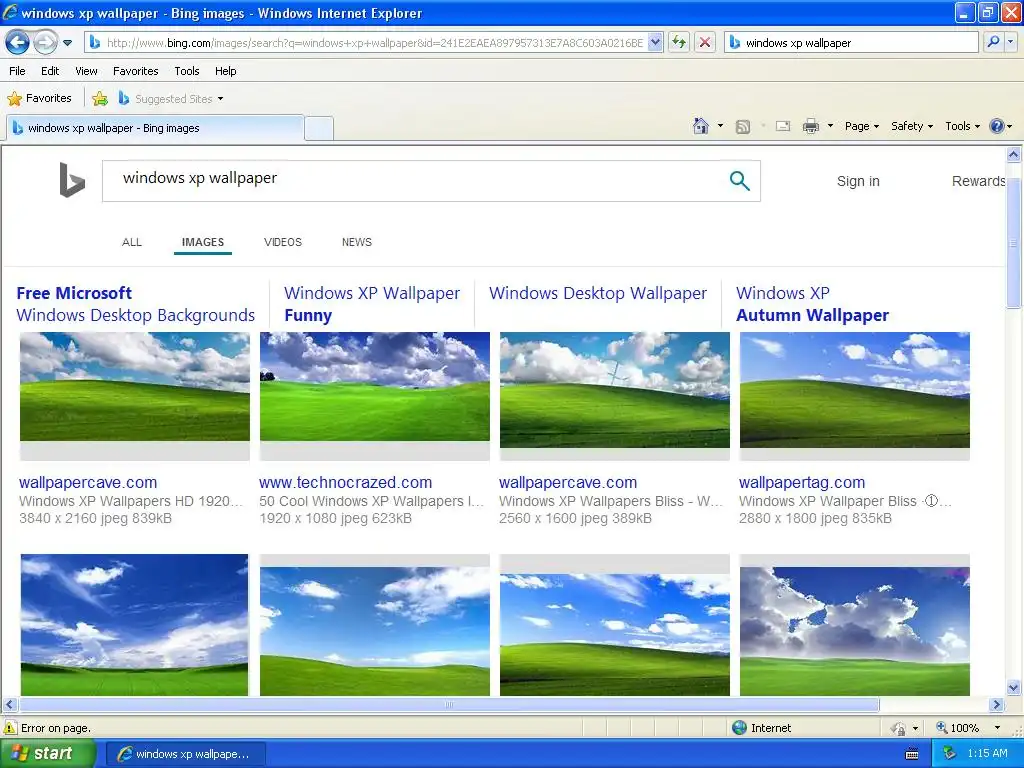This screenshot has width=1024, height=768.
Task: Click the Sign in link
Action: tap(858, 181)
